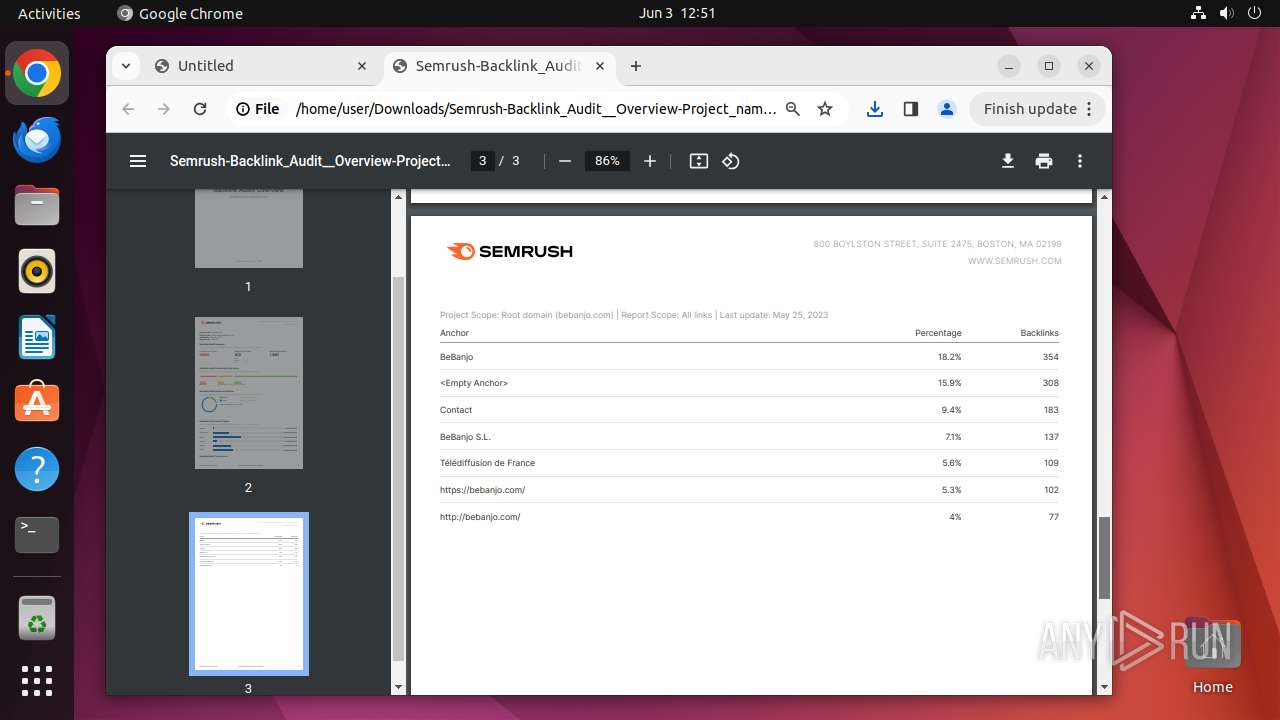Click the current page number field
Viewport: 1280px width, 720px height.
483,161
